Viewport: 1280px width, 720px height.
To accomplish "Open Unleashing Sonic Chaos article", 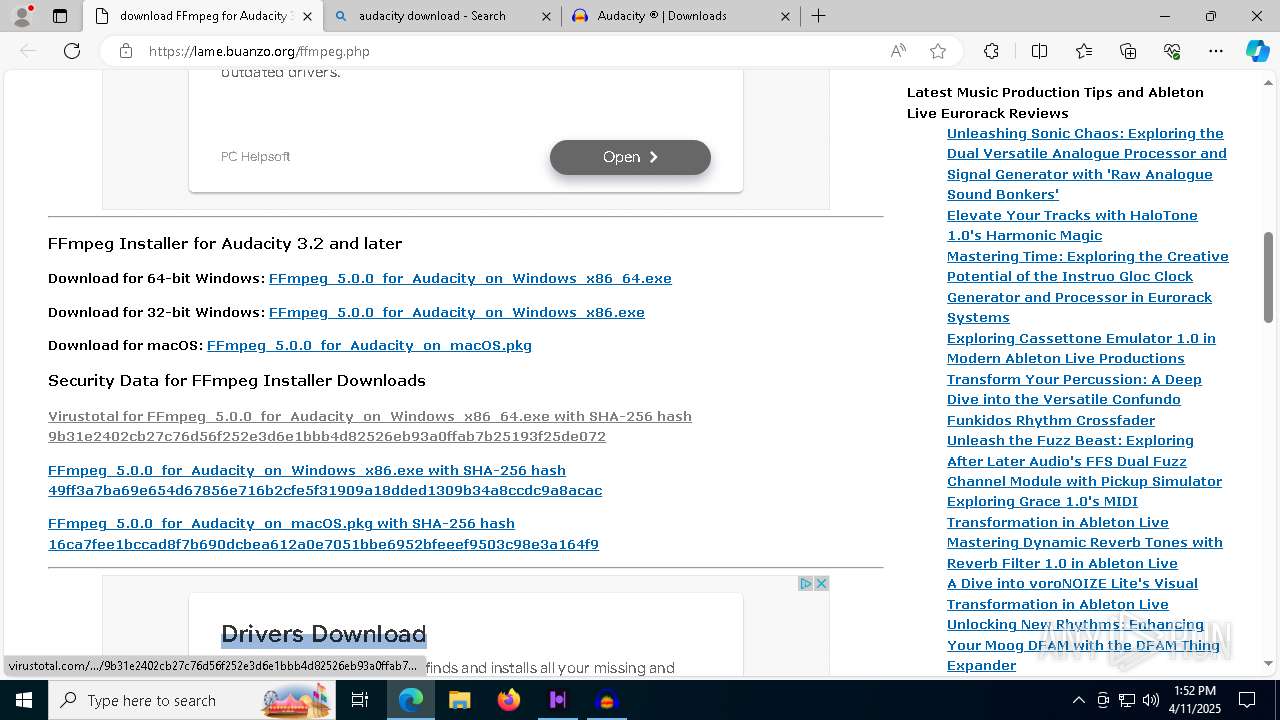I will click(1087, 164).
